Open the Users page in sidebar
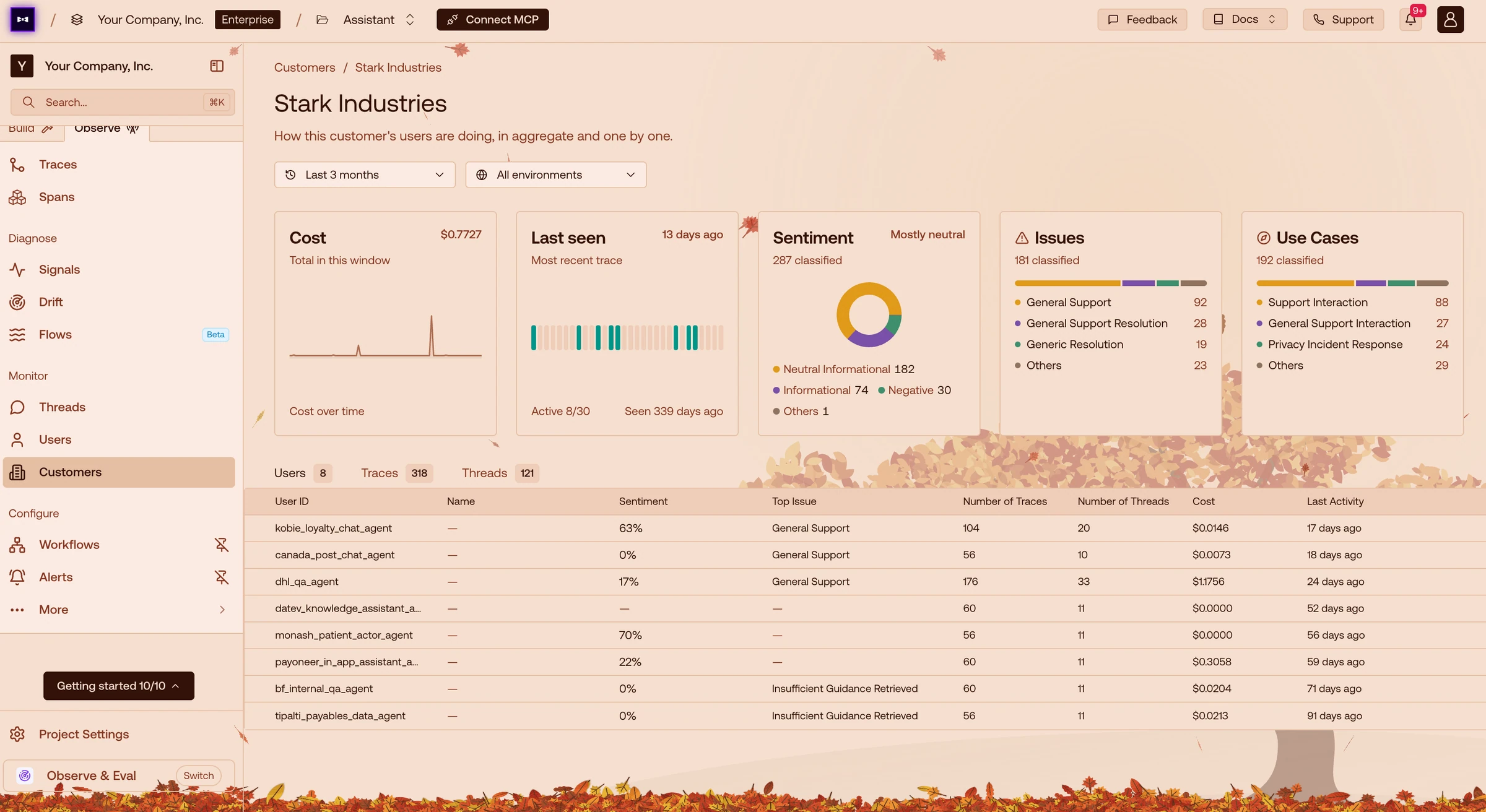1486x812 pixels. click(x=119, y=439)
